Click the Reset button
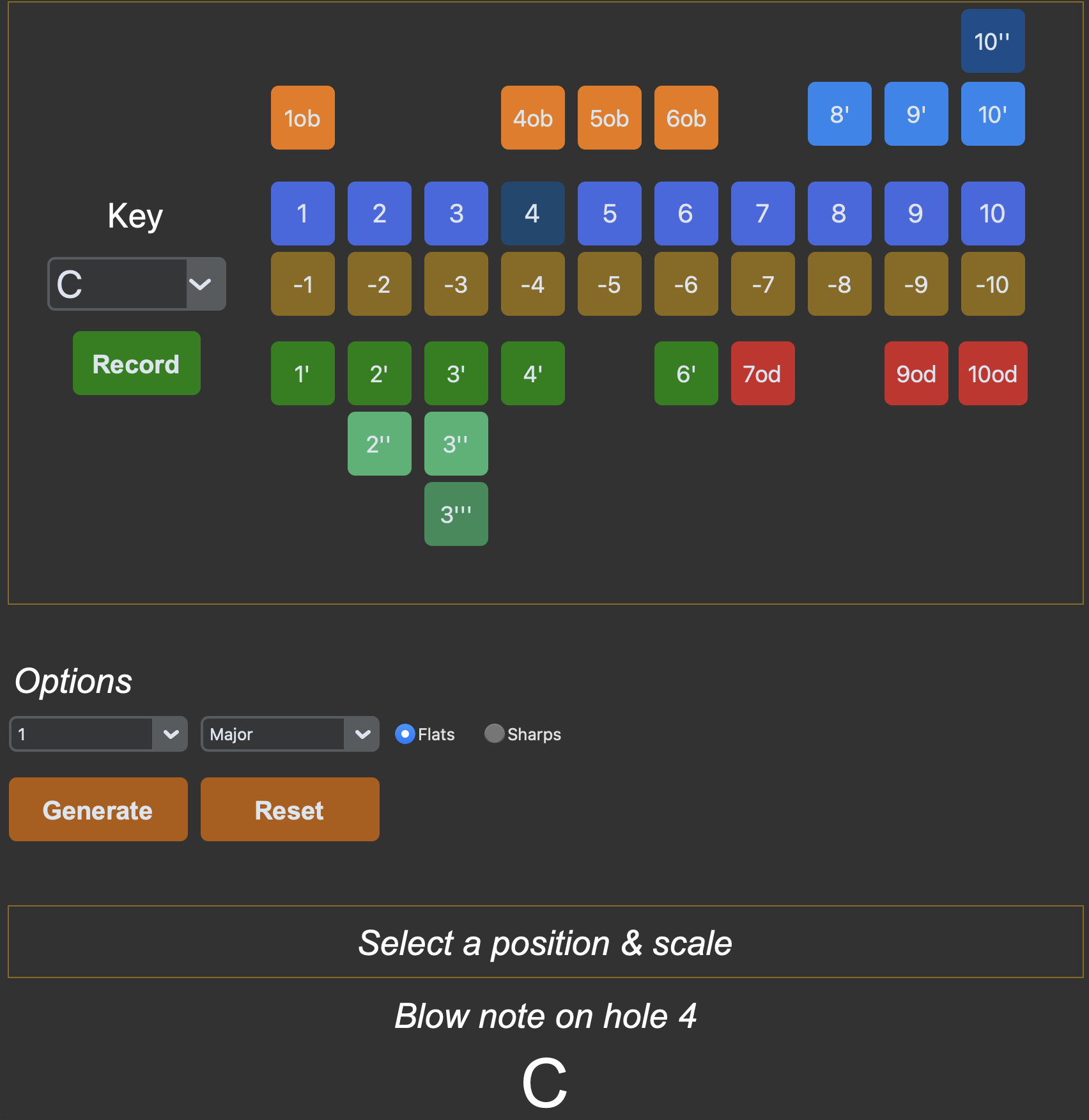Screen dimensions: 1089x1120 (290, 809)
